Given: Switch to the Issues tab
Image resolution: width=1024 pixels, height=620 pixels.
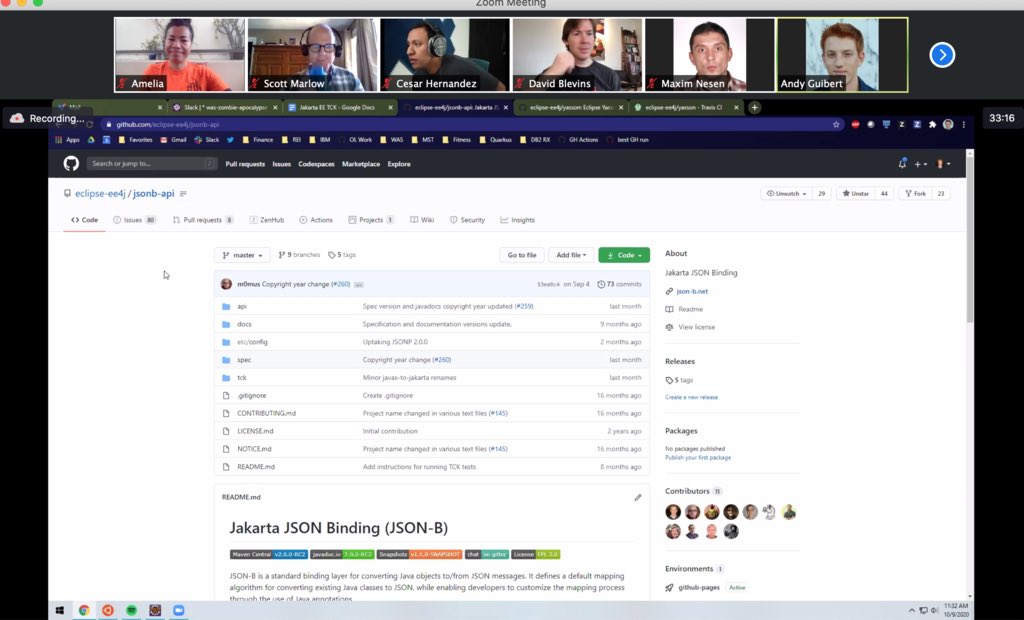Looking at the screenshot, I should pyautogui.click(x=135, y=220).
